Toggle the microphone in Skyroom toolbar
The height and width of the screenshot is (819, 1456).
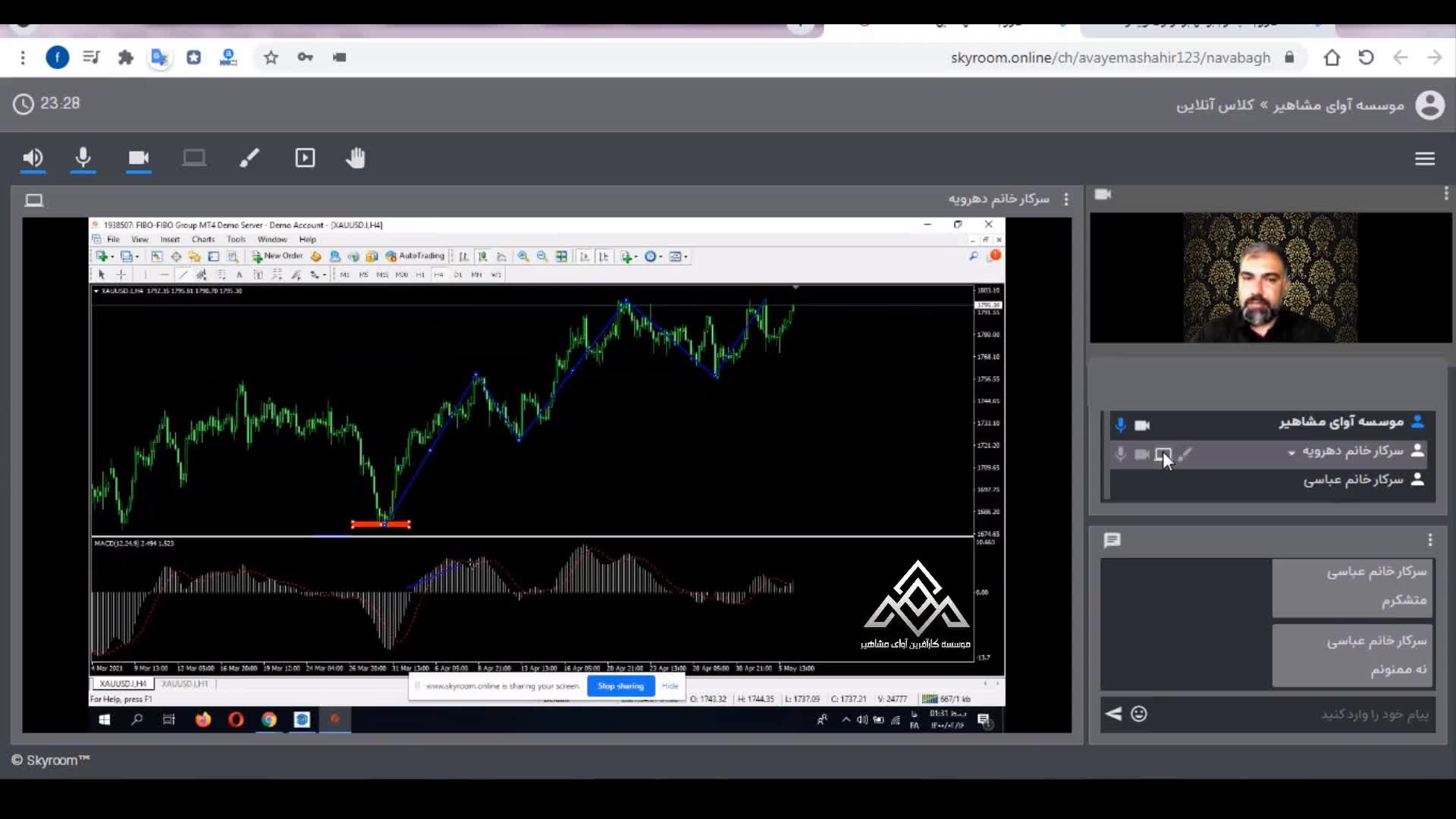click(83, 158)
